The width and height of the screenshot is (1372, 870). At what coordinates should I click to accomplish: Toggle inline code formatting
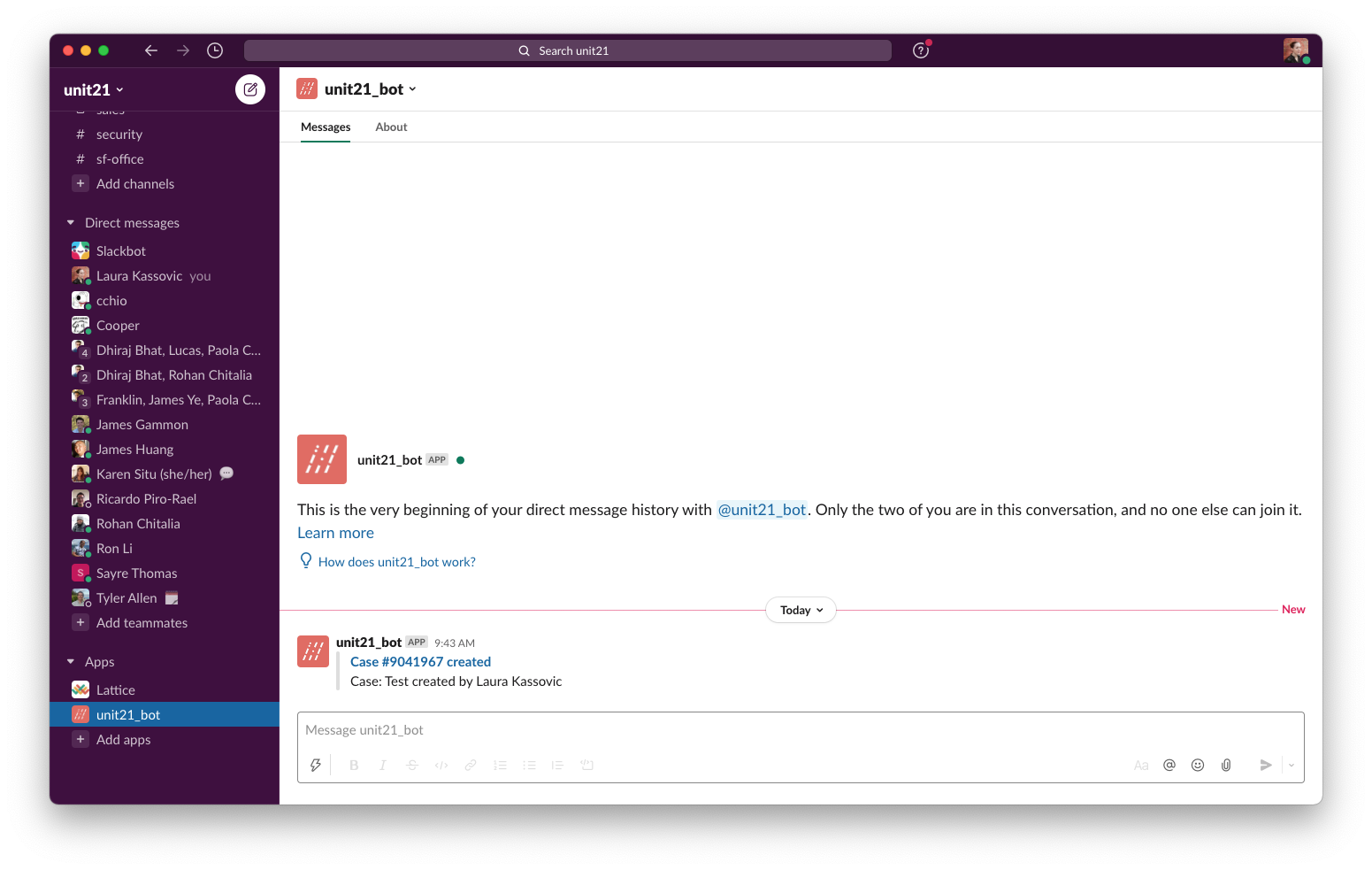point(441,765)
